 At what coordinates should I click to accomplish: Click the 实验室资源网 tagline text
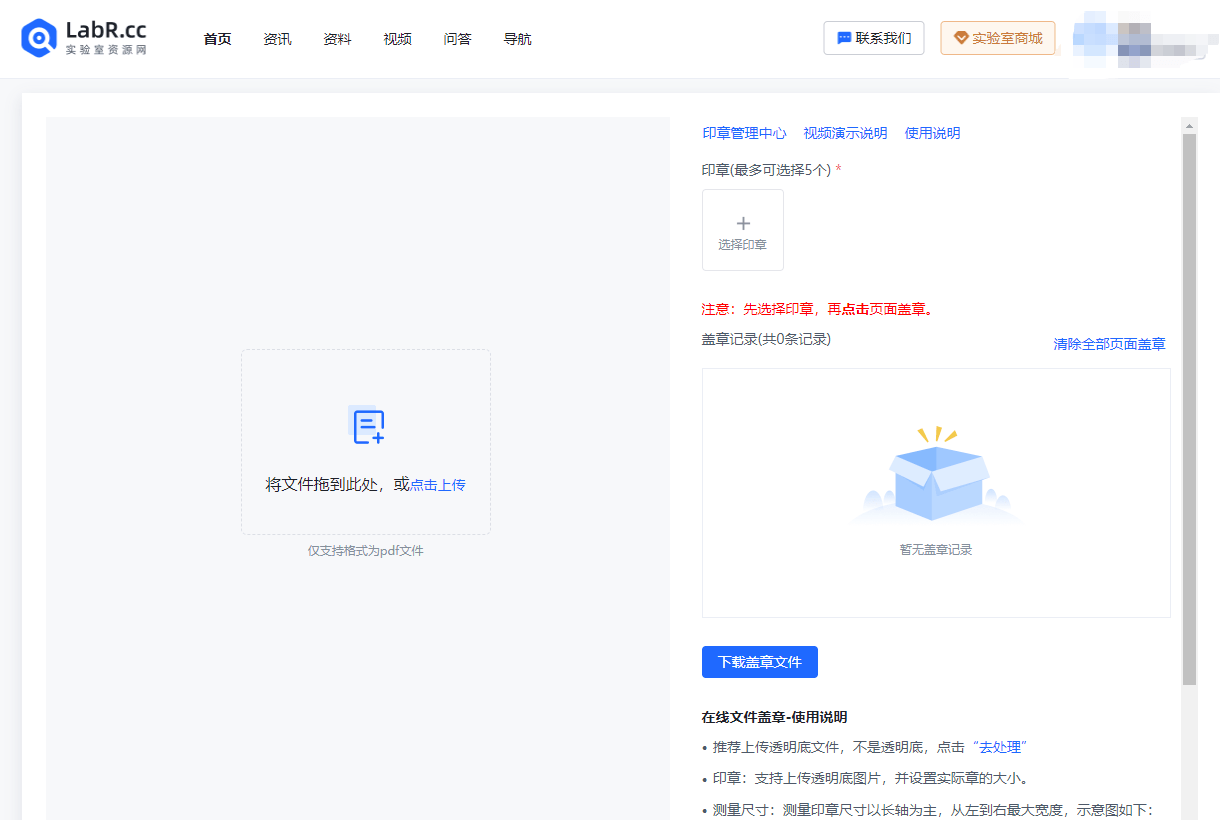(106, 50)
